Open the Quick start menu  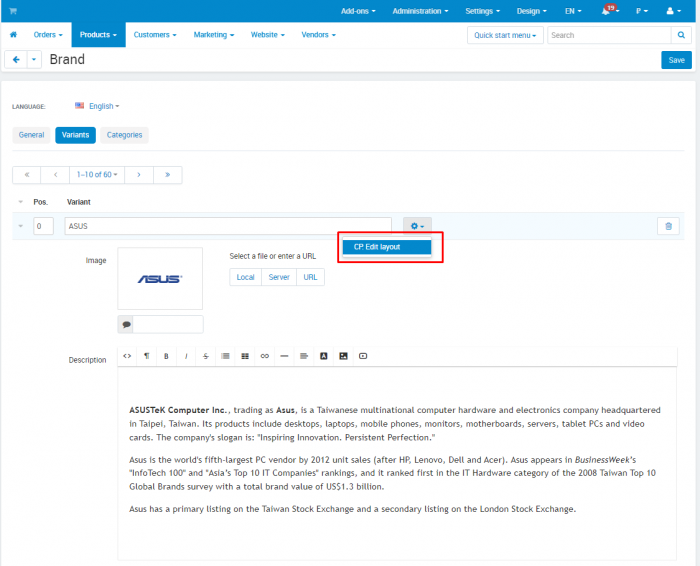point(505,35)
